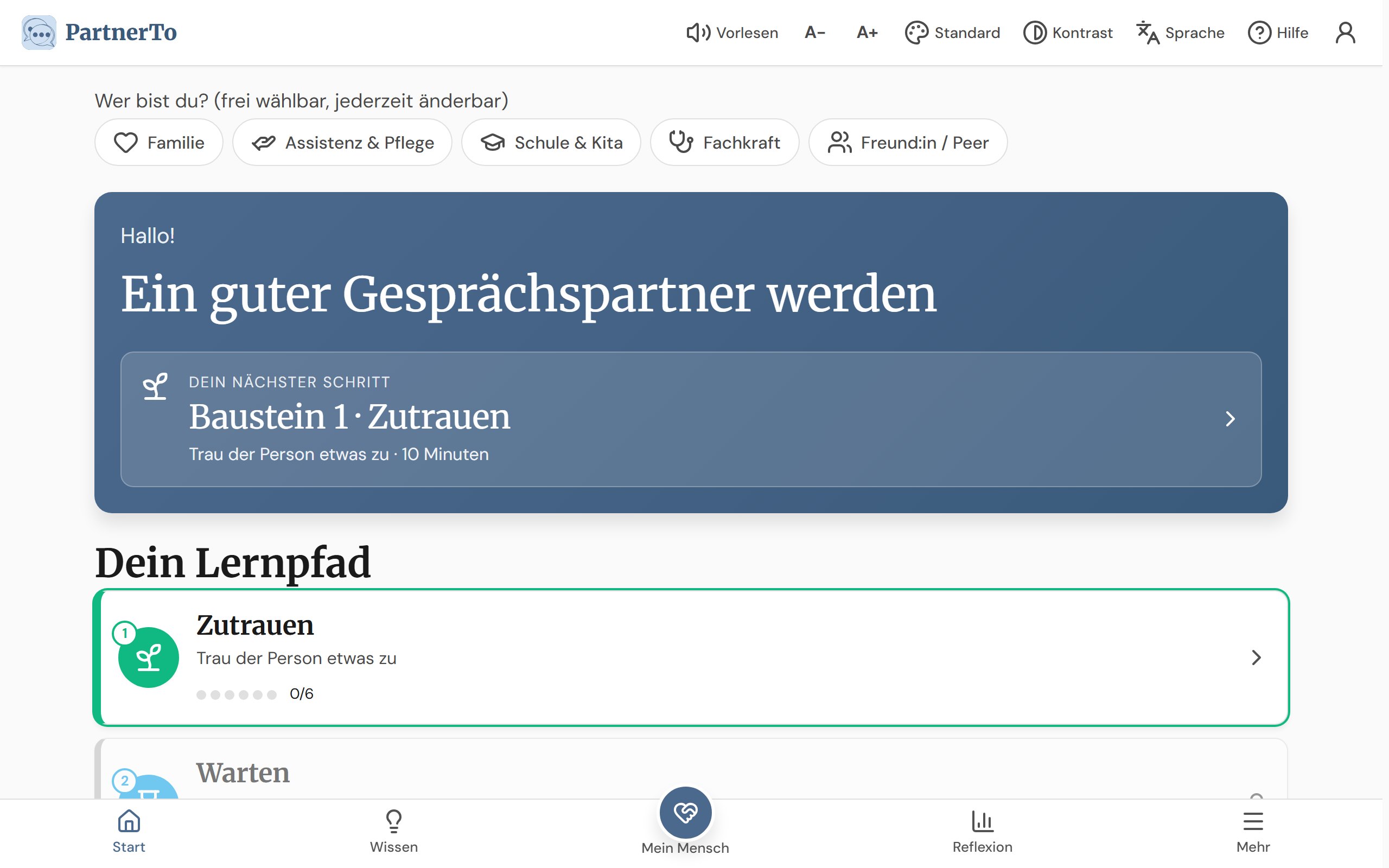This screenshot has height=868, width=1389.
Task: Click chevron on Dein nächster Schritt card
Action: (1229, 419)
